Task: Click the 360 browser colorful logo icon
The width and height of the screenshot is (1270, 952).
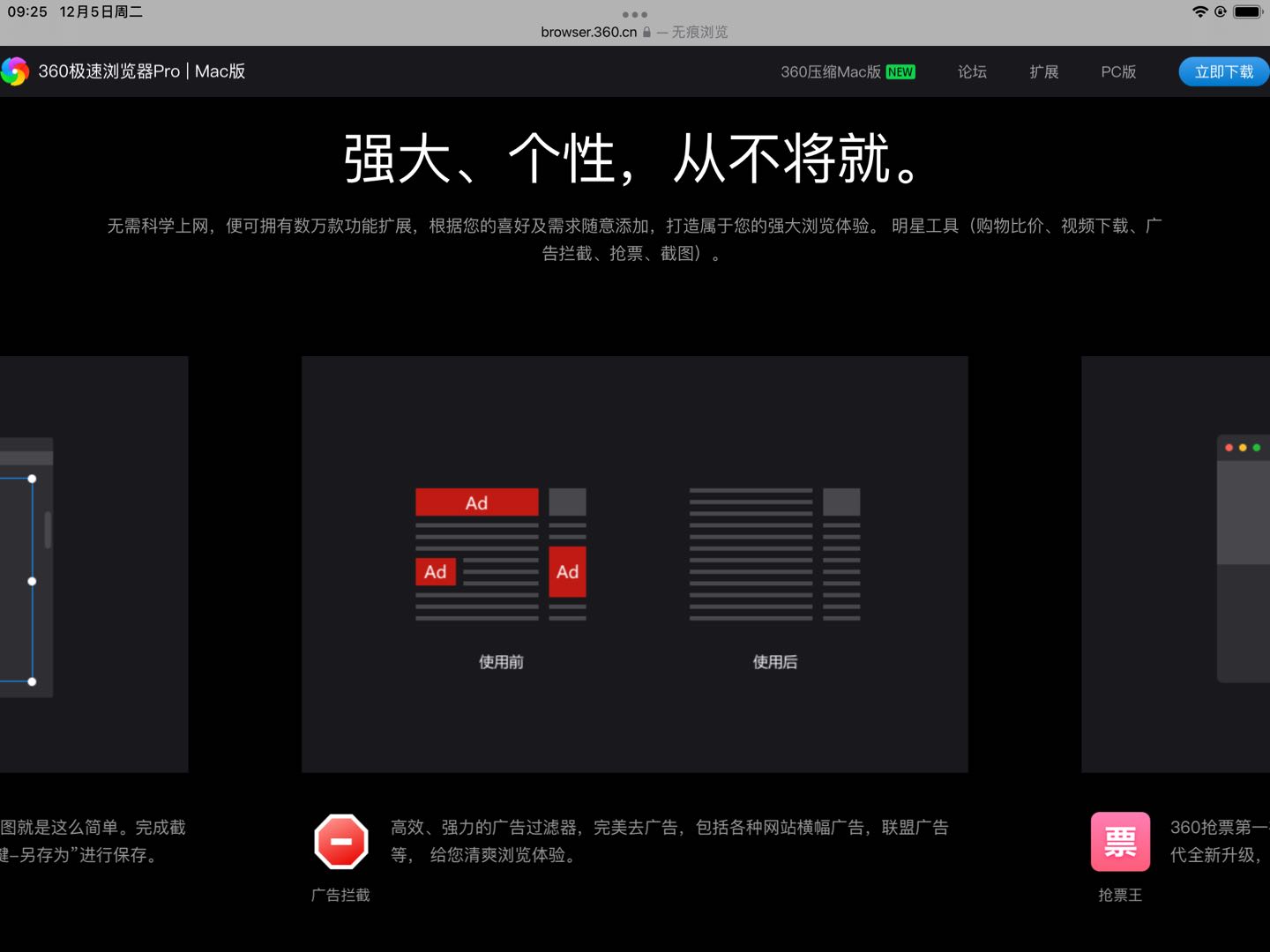Action: click(14, 71)
